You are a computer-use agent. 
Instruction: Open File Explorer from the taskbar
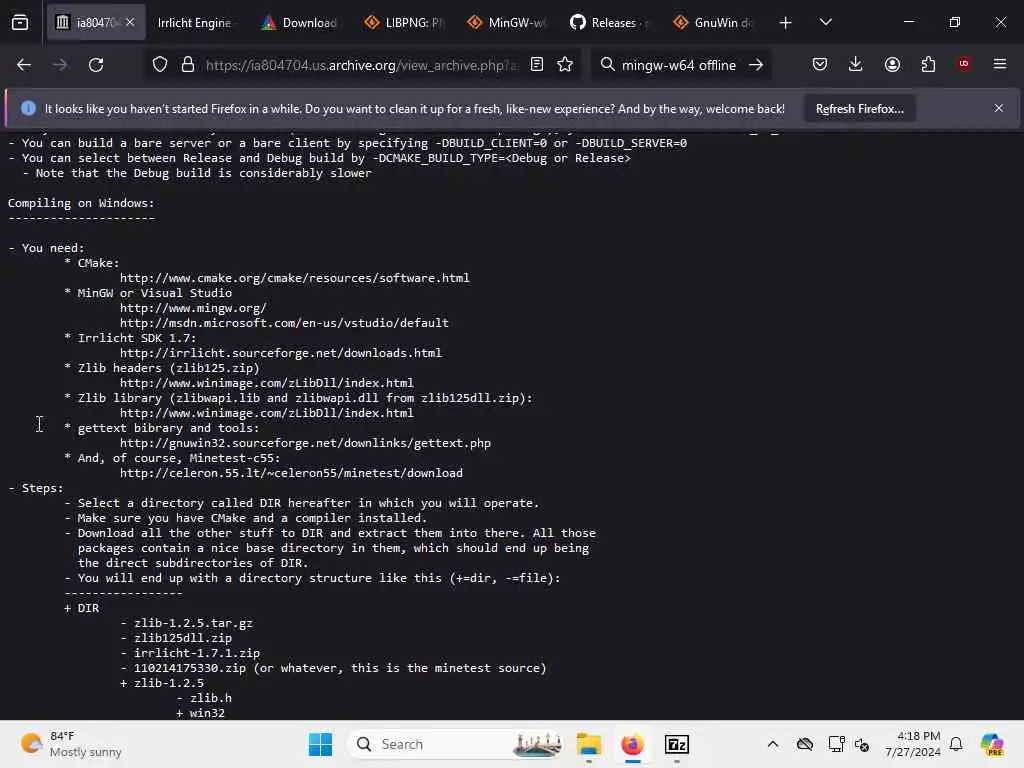[588, 744]
